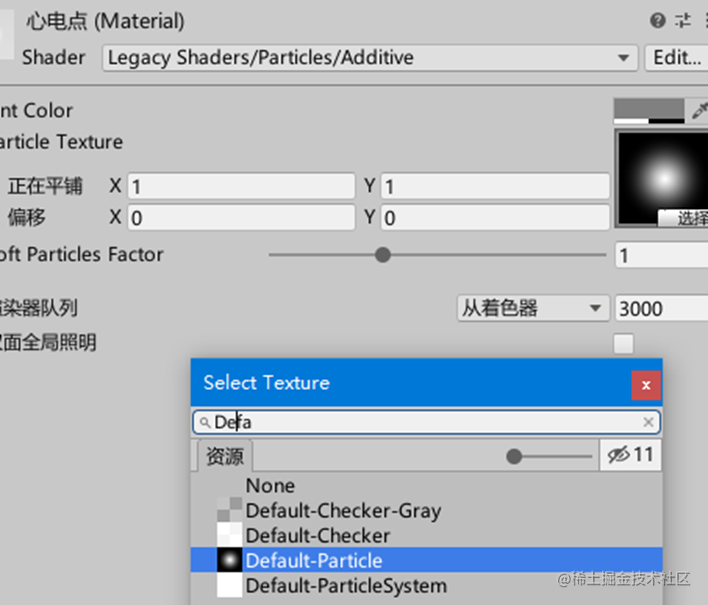Click the tiling X input field
The width and height of the screenshot is (708, 605).
[x=241, y=186]
